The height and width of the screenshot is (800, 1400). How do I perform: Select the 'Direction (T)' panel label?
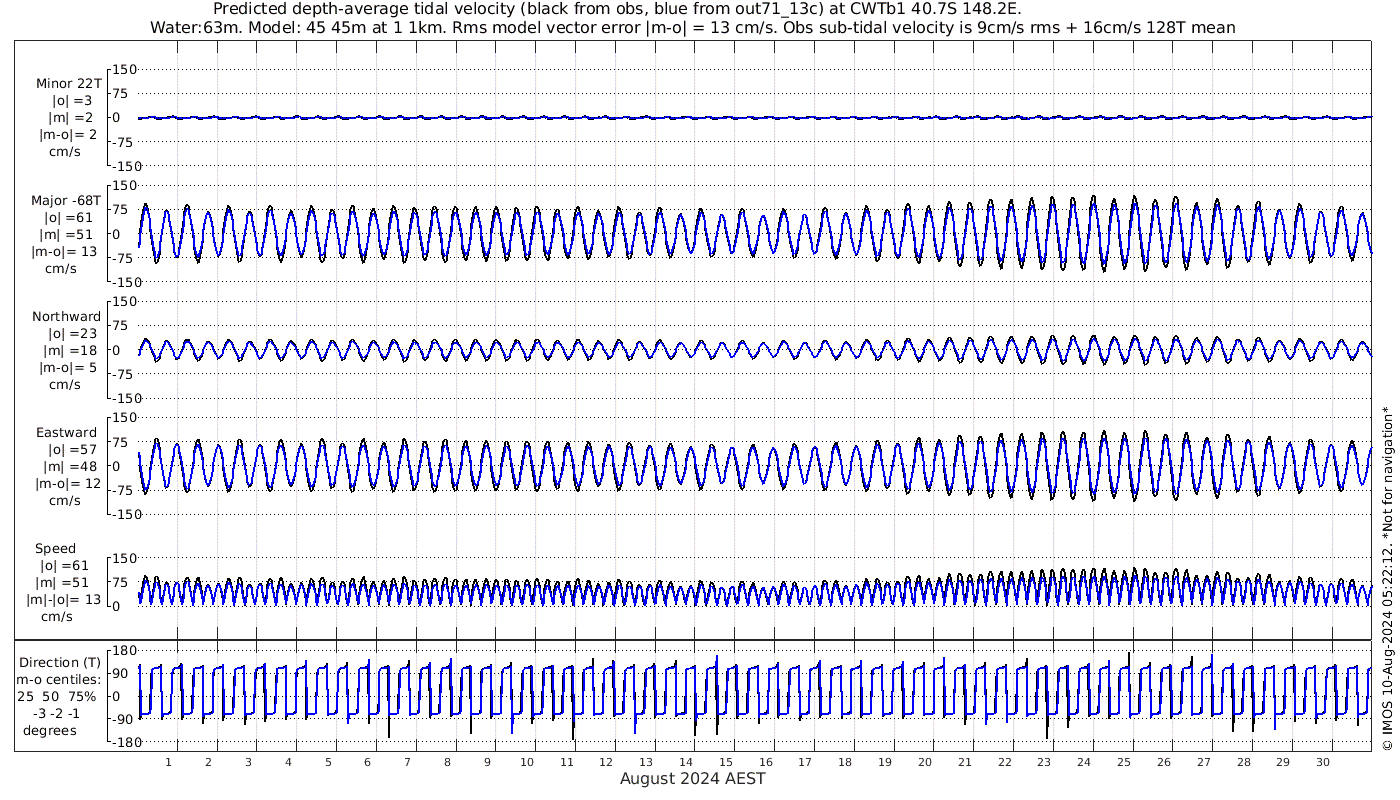[60, 663]
